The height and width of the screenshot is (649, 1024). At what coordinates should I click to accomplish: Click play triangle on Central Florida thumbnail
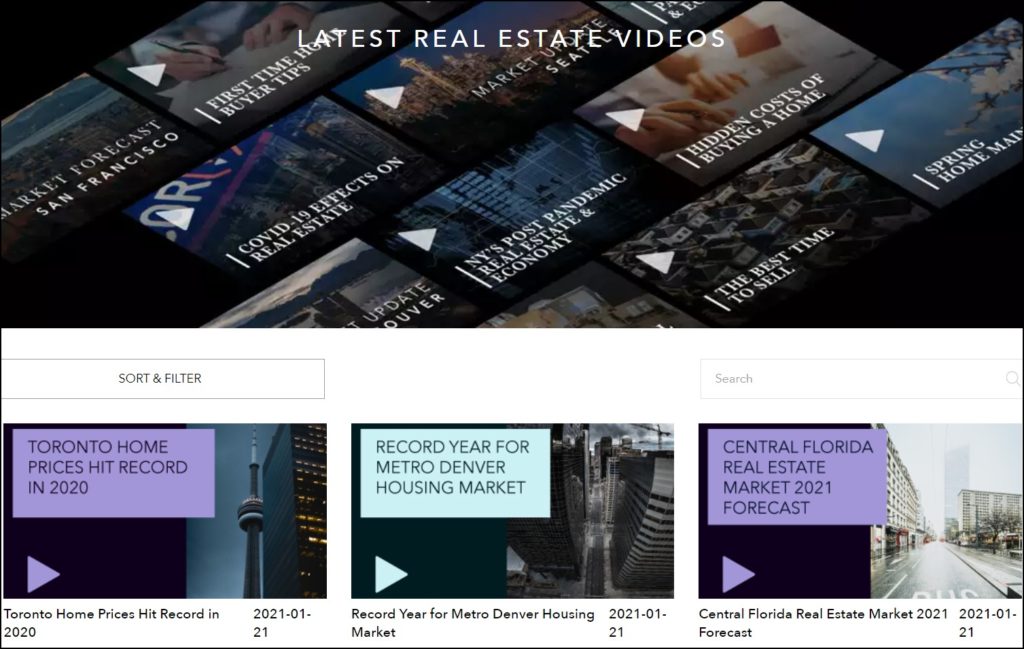738,574
